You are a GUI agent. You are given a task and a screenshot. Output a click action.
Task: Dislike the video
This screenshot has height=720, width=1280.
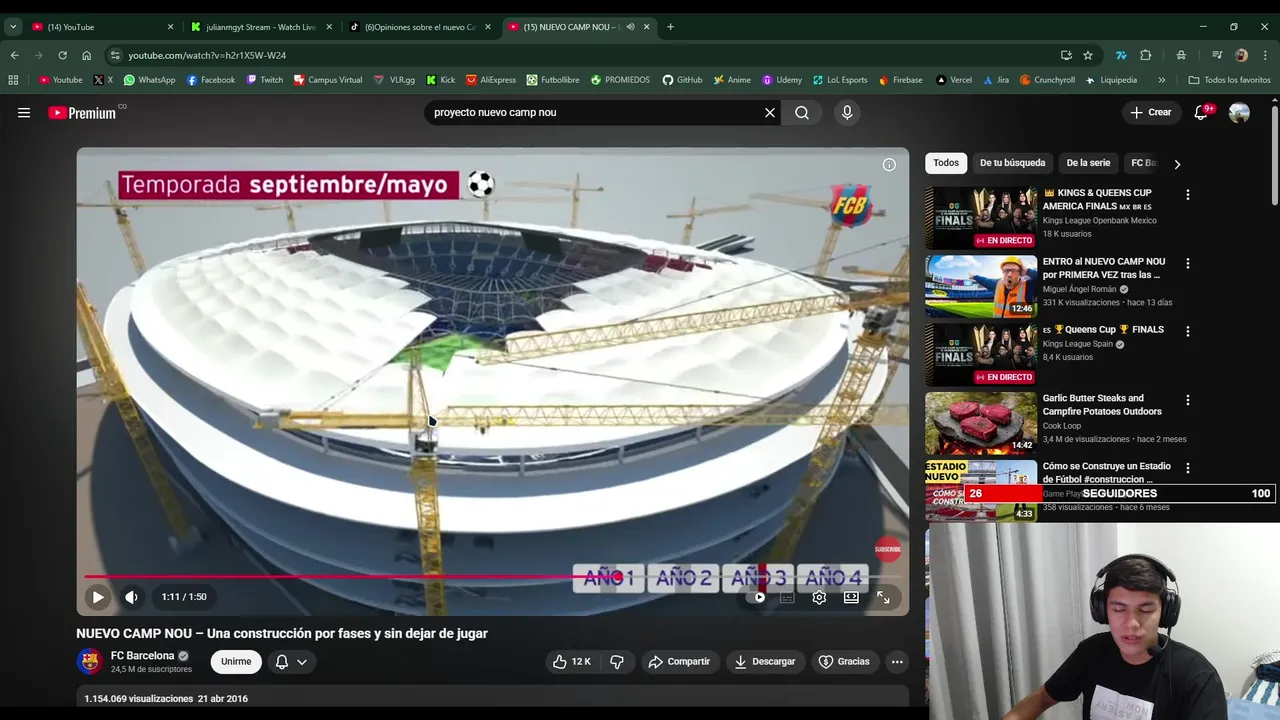617,661
